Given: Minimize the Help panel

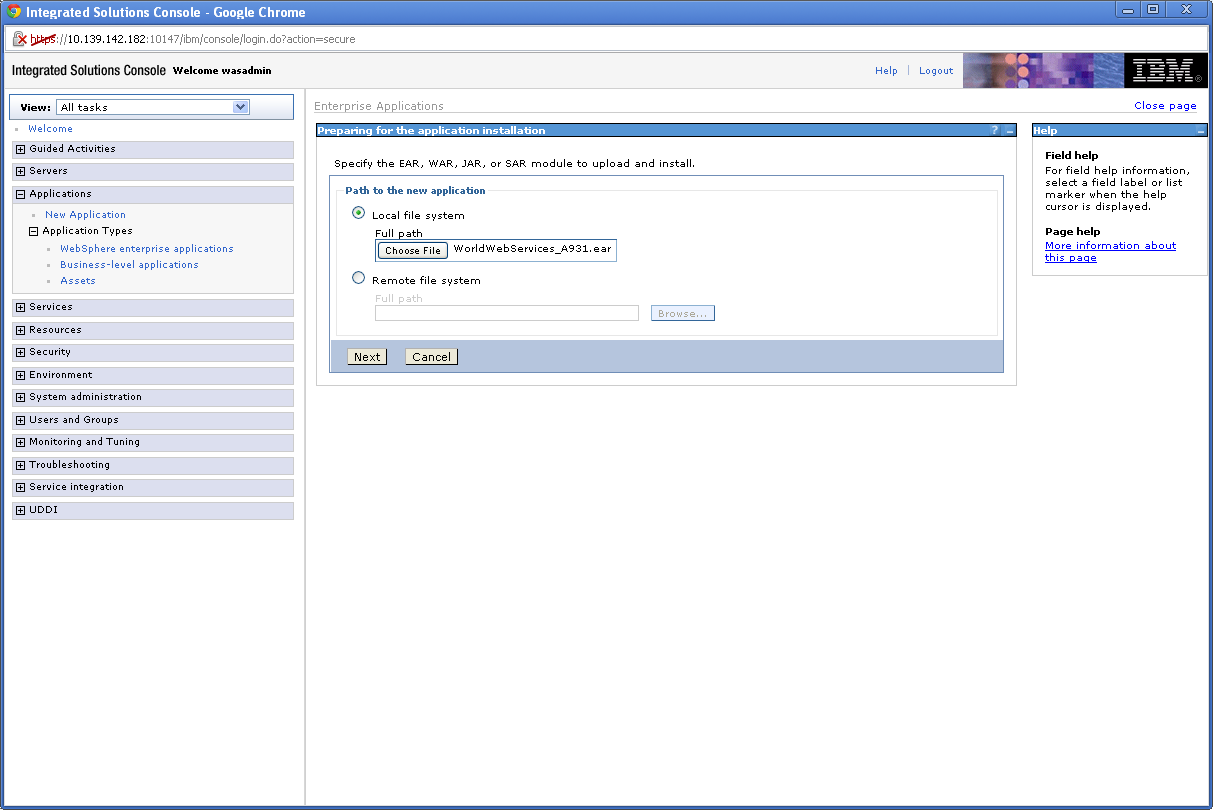Looking at the screenshot, I should coord(1201,131).
